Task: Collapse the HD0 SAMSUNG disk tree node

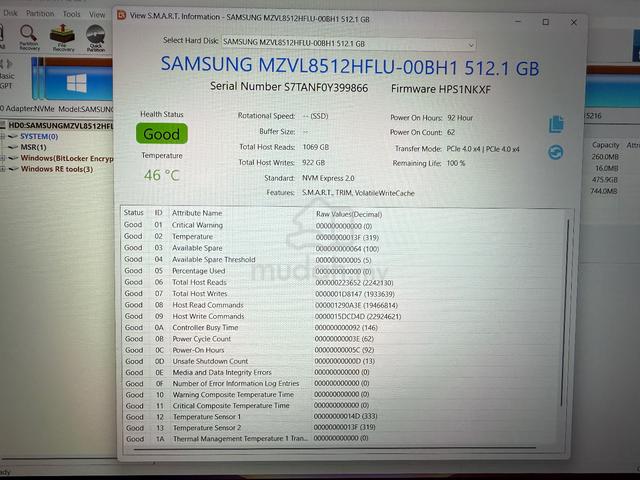Action: click(x=2, y=125)
